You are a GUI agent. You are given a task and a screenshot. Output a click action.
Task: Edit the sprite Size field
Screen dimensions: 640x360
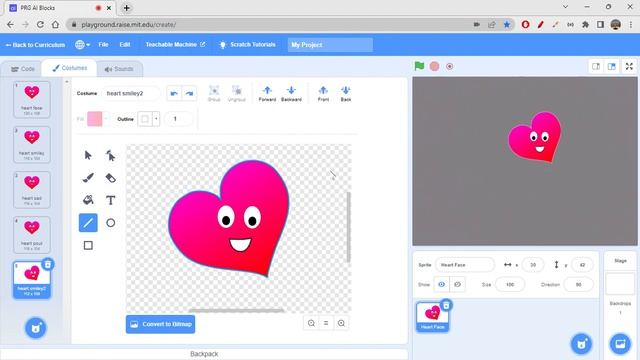point(510,284)
